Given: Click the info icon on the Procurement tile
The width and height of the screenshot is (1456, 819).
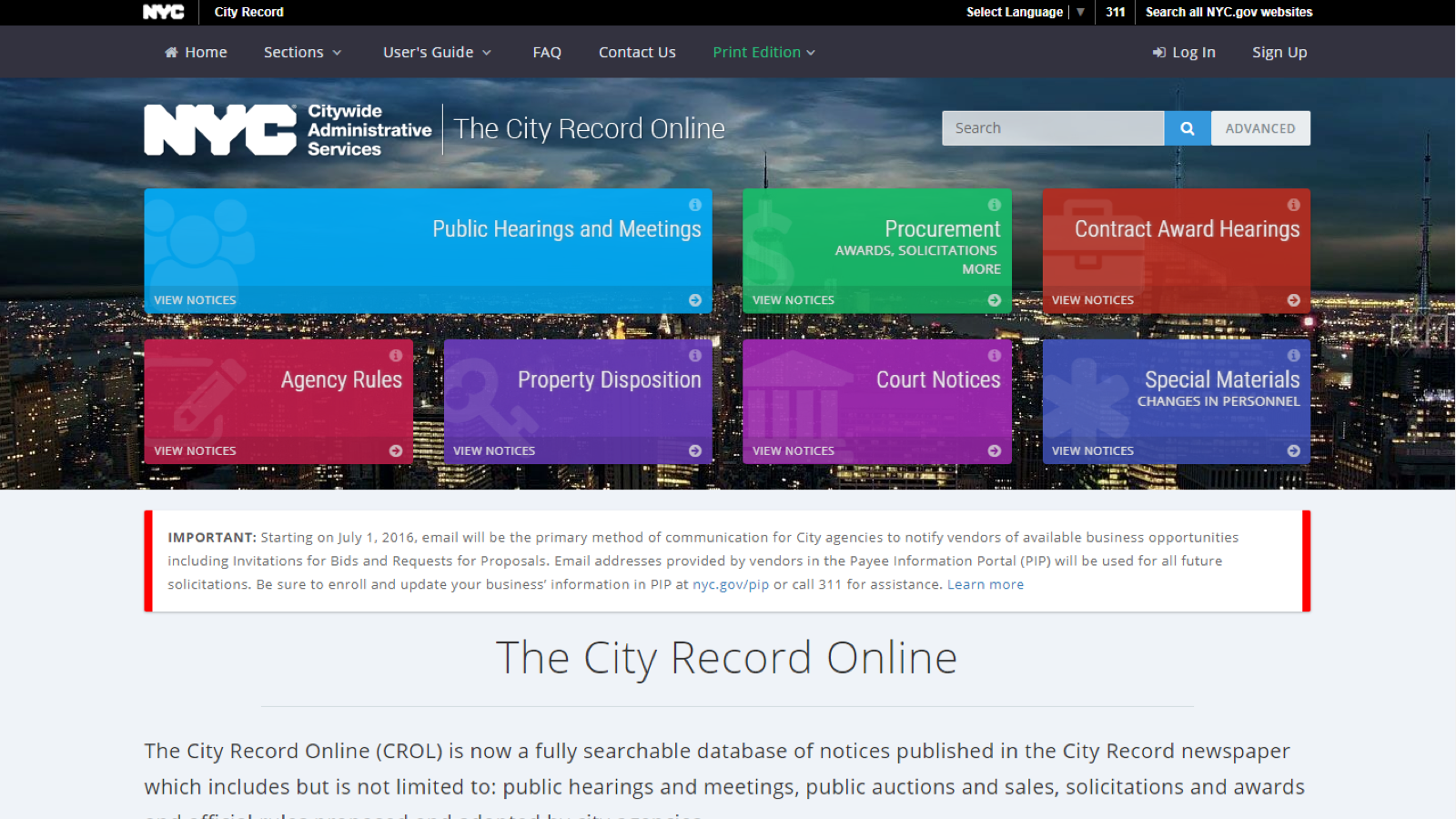Looking at the screenshot, I should (x=993, y=206).
